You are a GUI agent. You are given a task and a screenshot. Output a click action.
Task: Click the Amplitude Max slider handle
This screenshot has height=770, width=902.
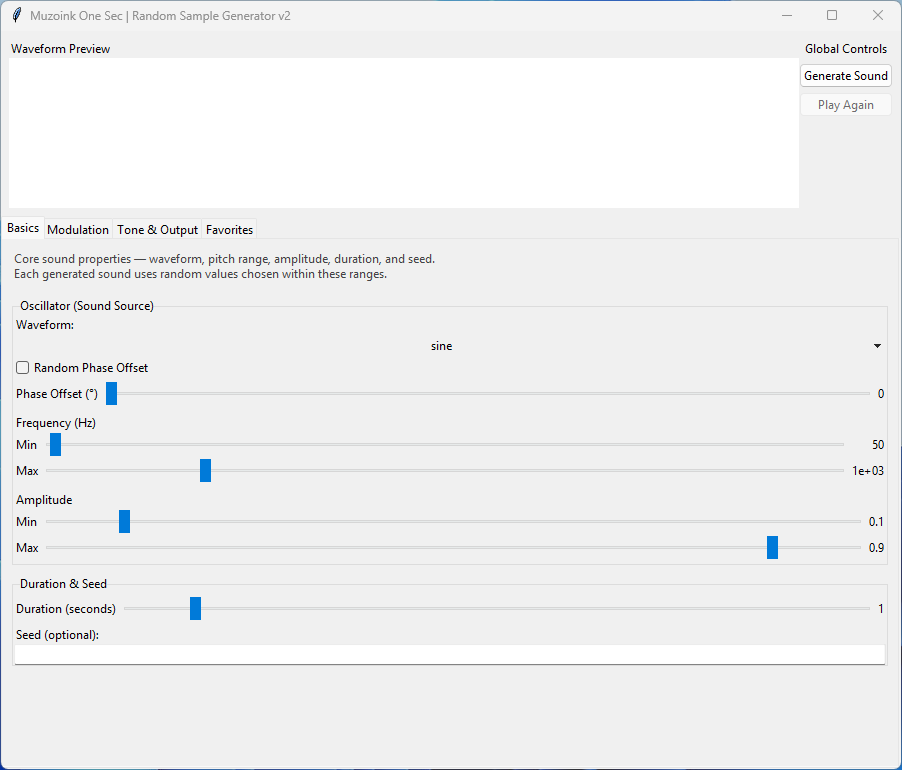click(x=773, y=547)
